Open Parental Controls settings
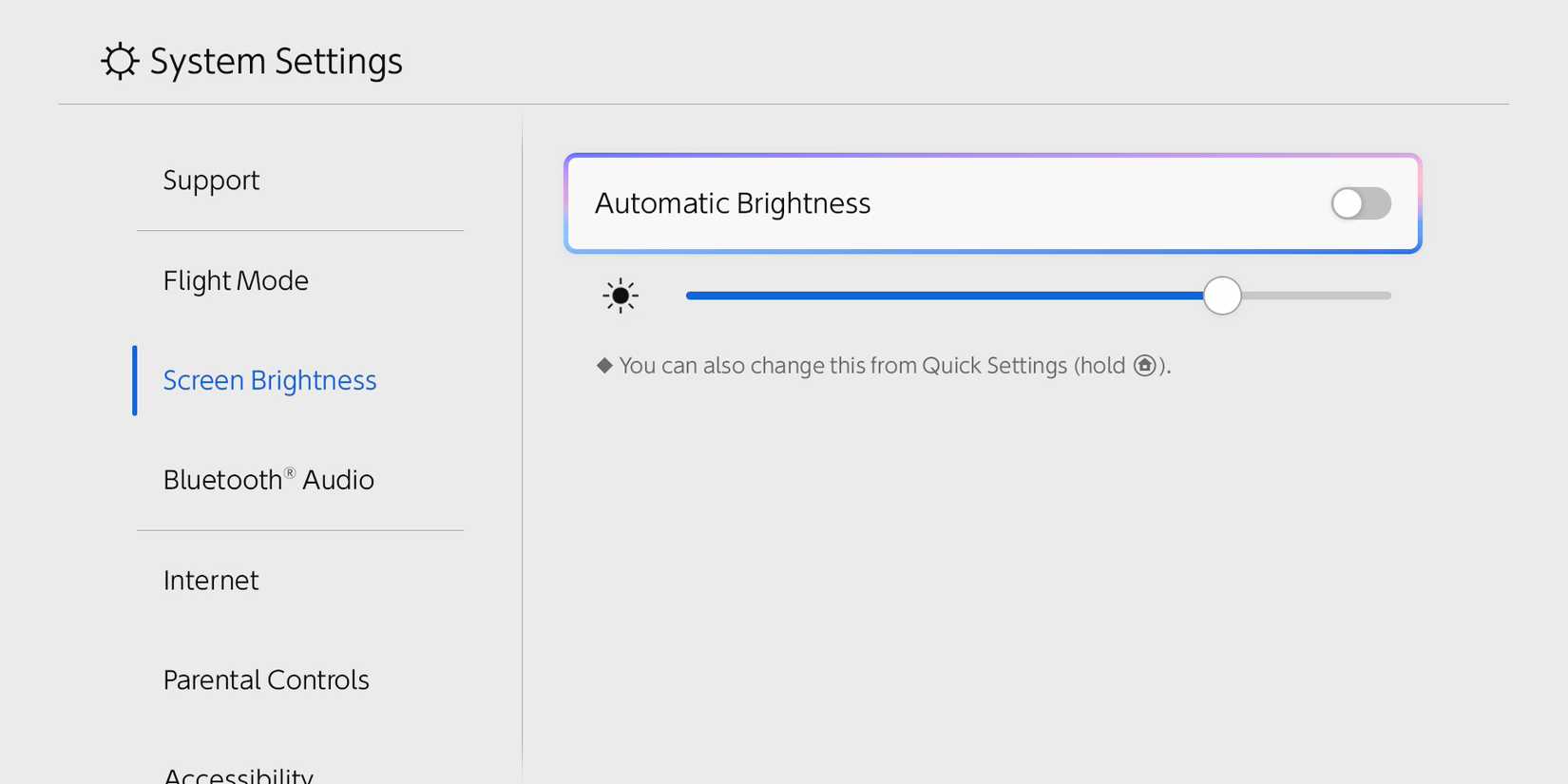1568x784 pixels. [x=266, y=679]
